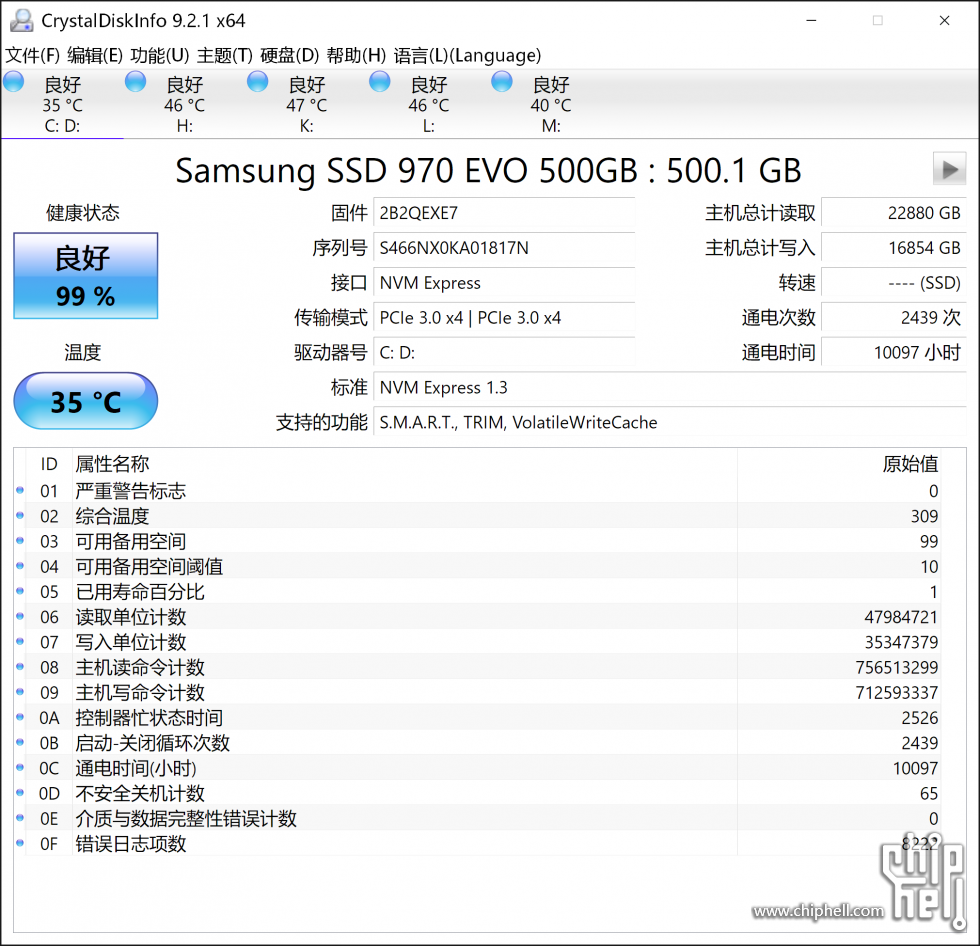The image size is (980, 946).
Task: Click the 驱动器号 field showing C: D:
Action: [504, 353]
